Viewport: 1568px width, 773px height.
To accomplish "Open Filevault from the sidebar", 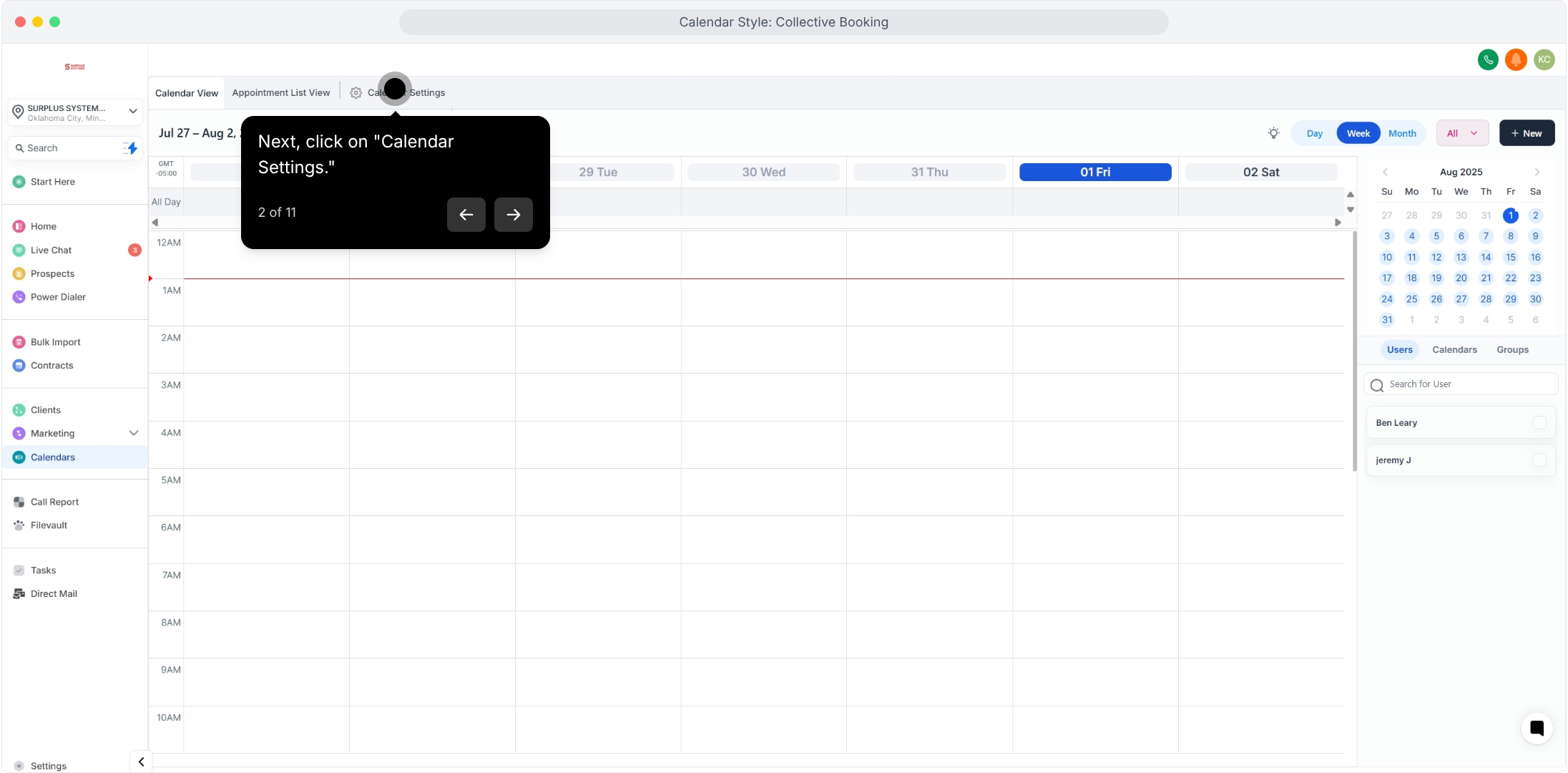I will [x=49, y=525].
